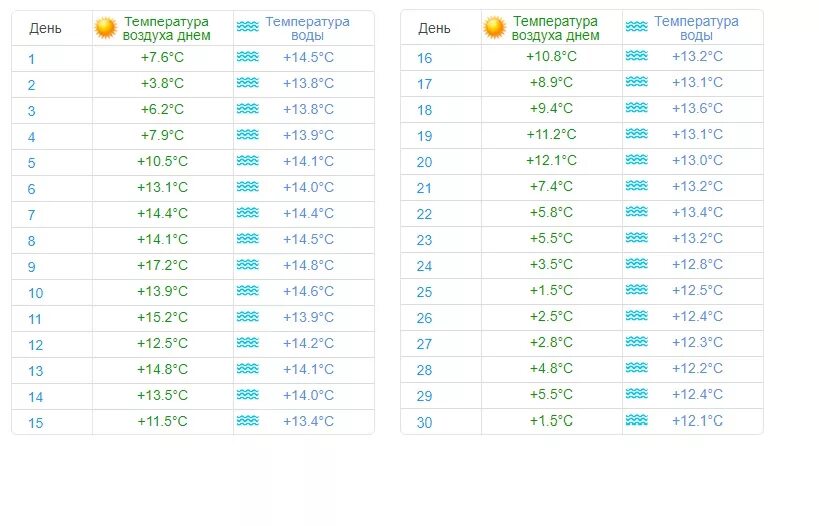
Task: Click the wave icon in day 23 row
Action: pyautogui.click(x=637, y=238)
